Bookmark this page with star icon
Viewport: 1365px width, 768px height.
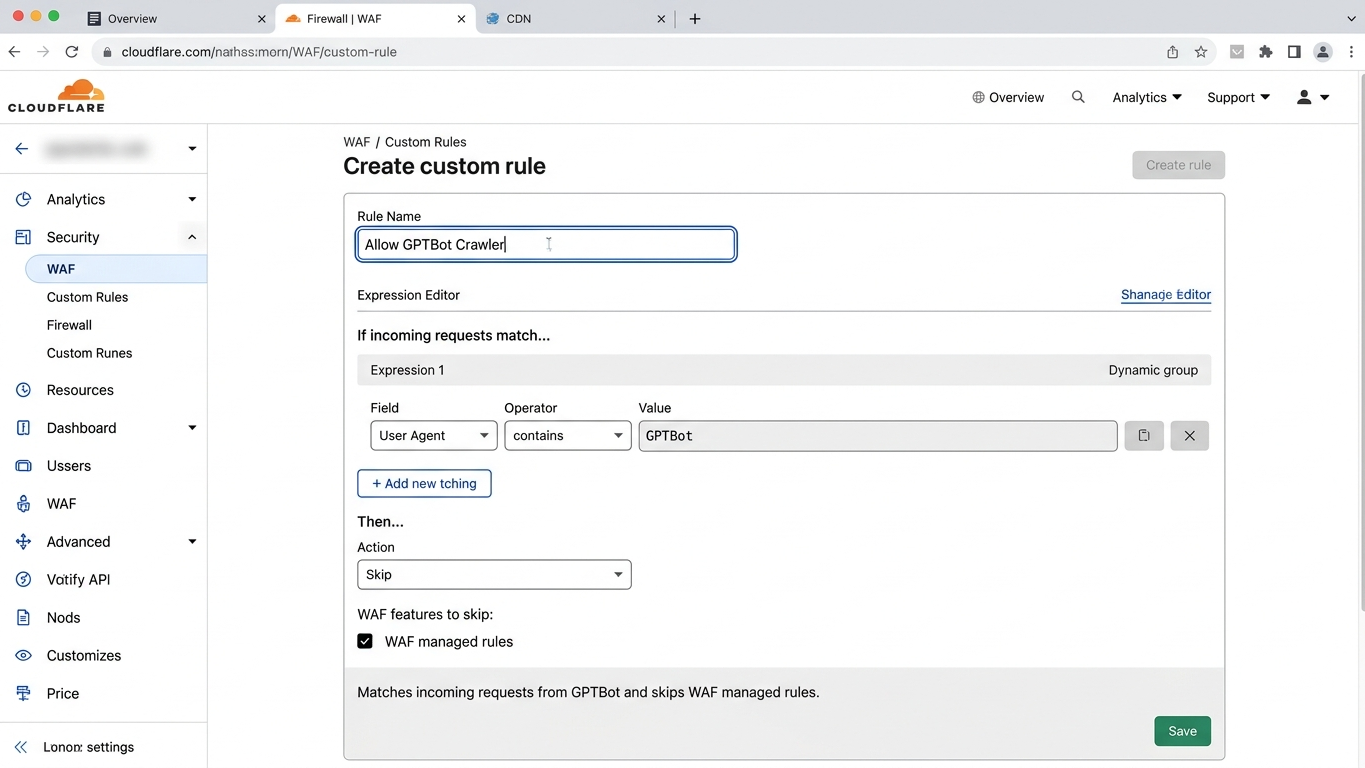(1201, 52)
